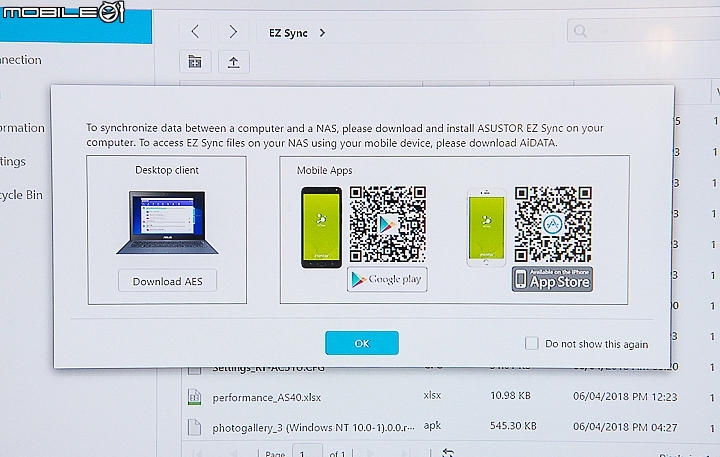Open the Information sidebar item
This screenshot has width=720, height=457.
tap(22, 128)
